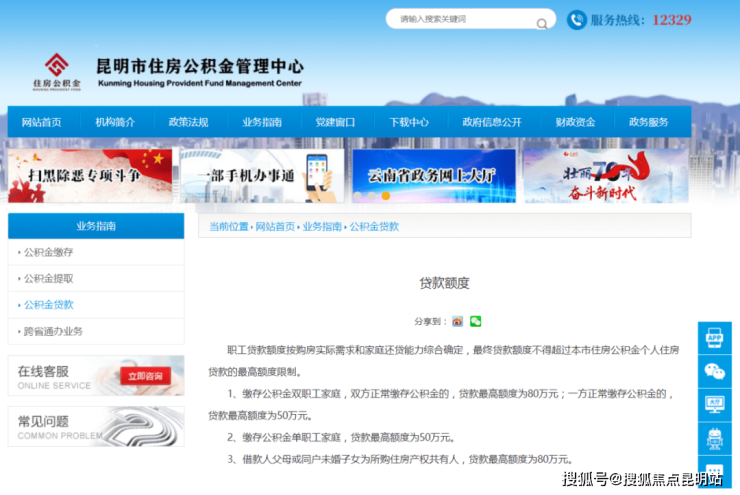
Task: Open the robot assistant icon
Action: (714, 437)
